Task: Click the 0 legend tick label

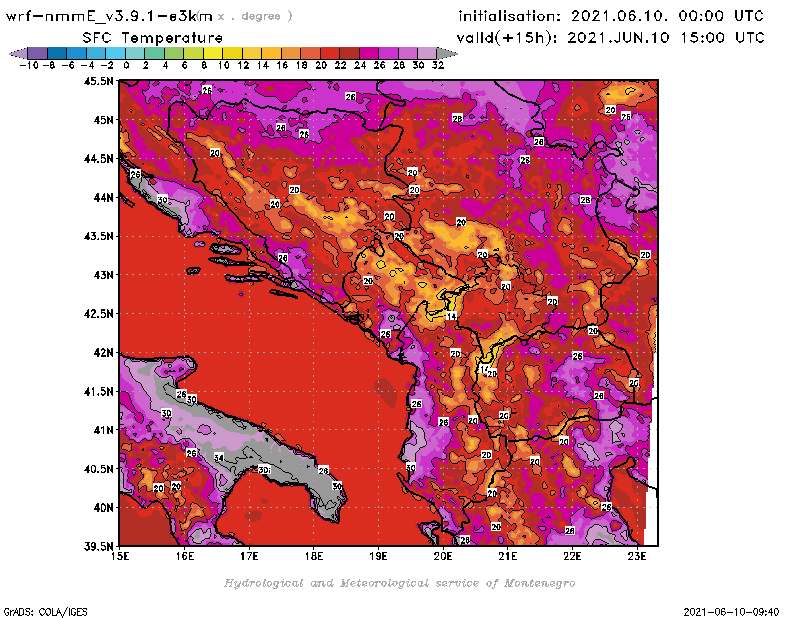Action: [x=126, y=65]
